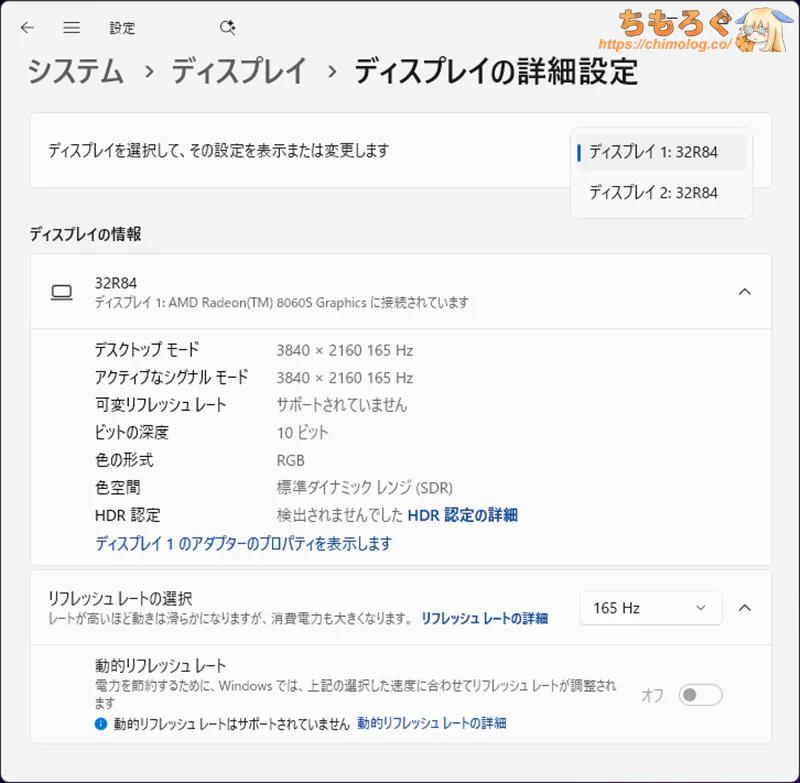Viewport: 800px width, 783px height.
Task: Click the blue info icon for dynamic refresh
Action: (x=100, y=723)
